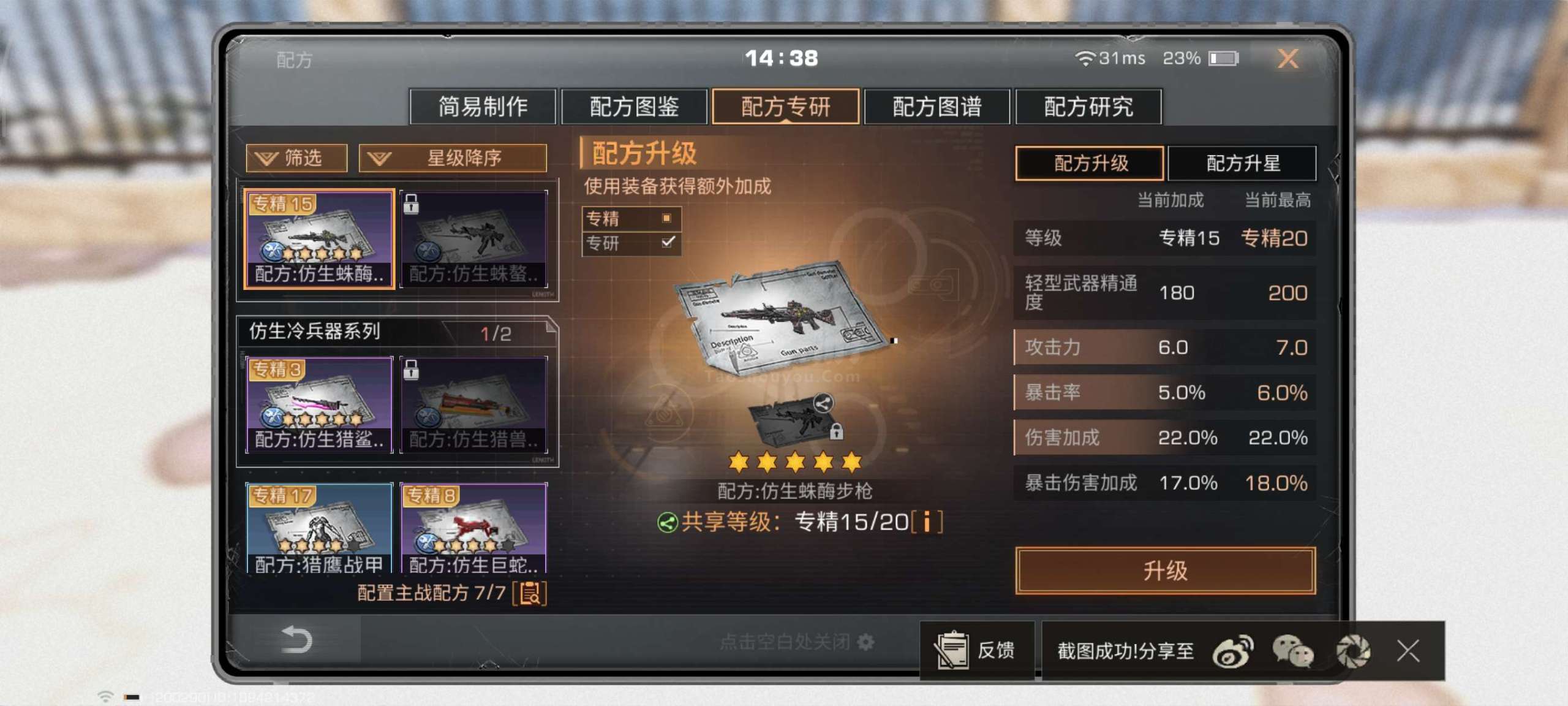
Task: Click the share icon on the small blueprint
Action: click(x=823, y=403)
